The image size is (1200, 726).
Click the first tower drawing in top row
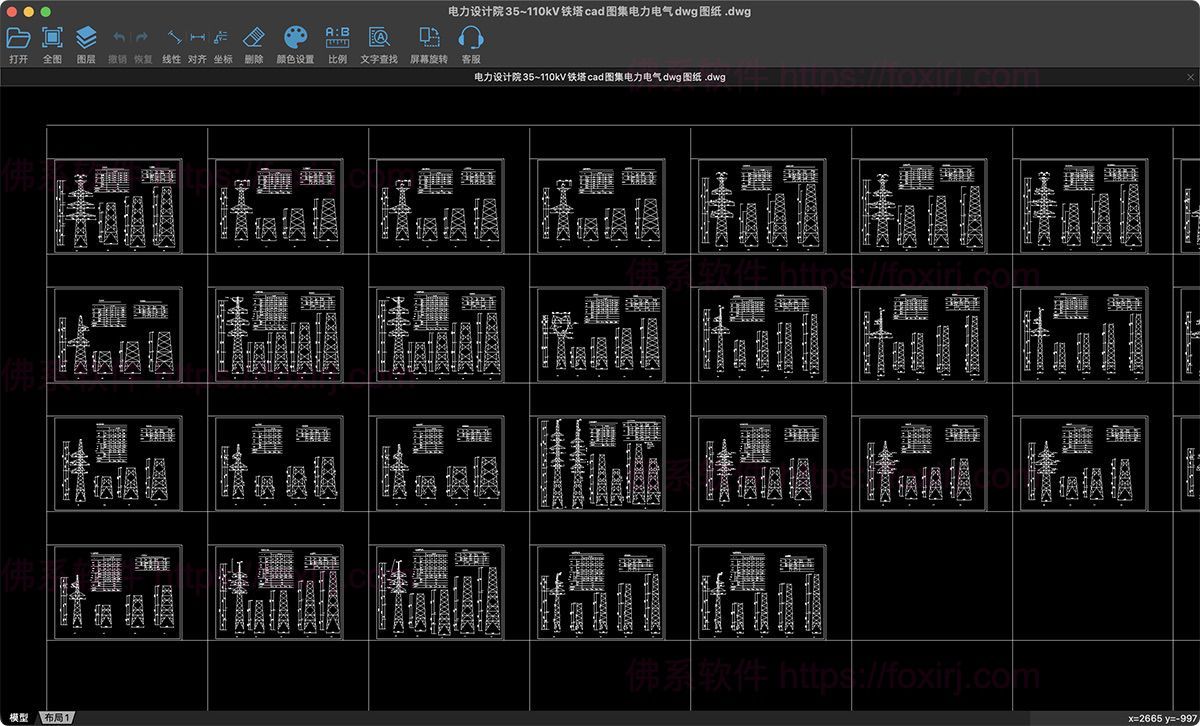click(118, 206)
